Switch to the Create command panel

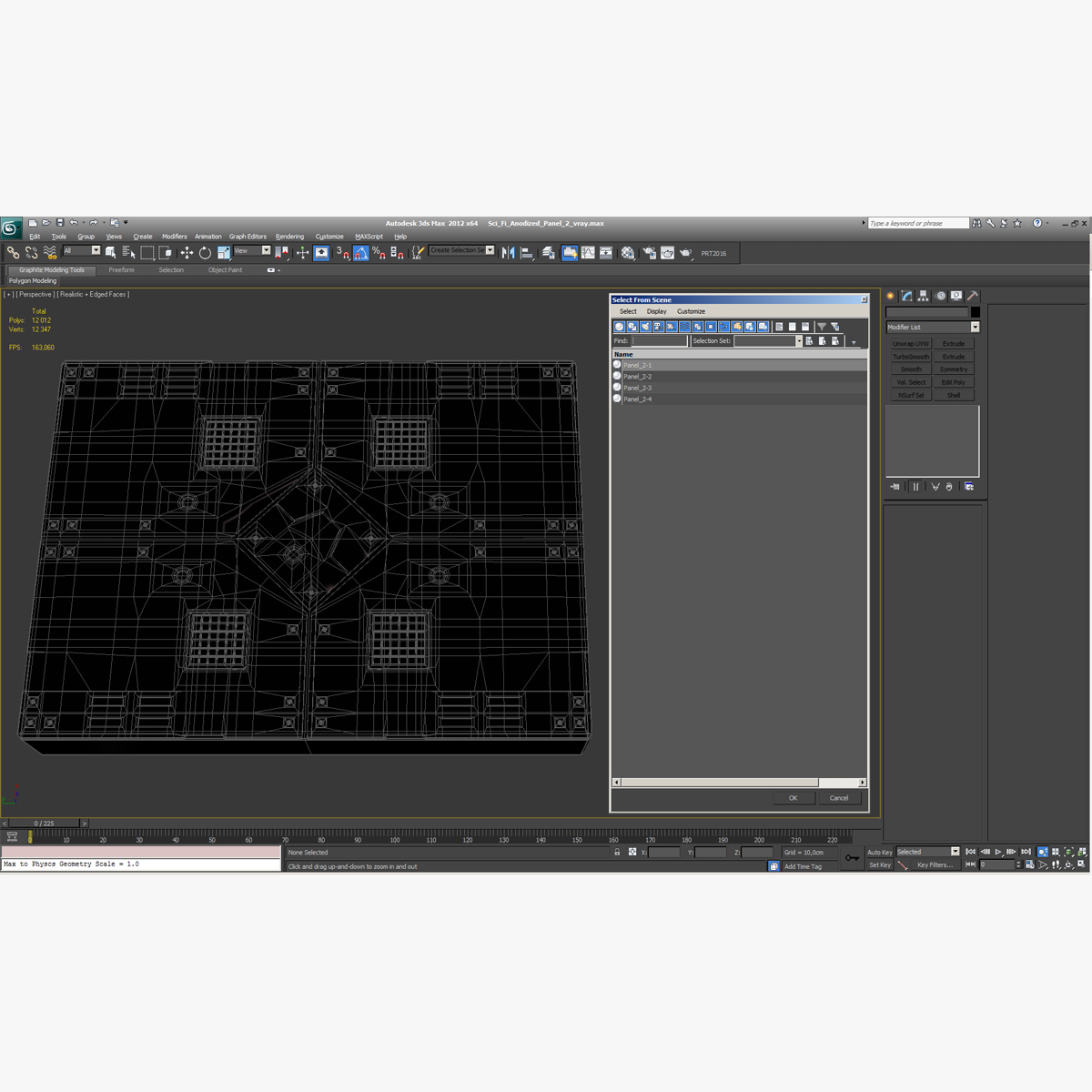point(891,296)
